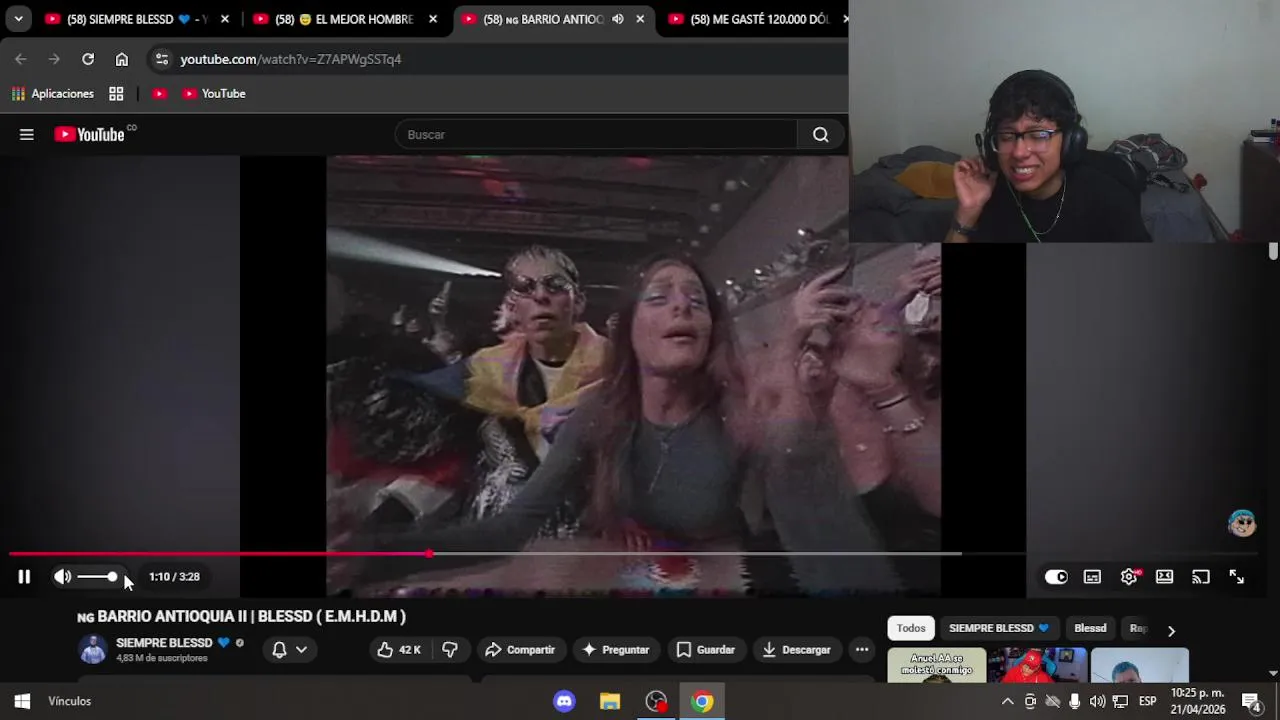Open Chrome from taskbar

click(702, 701)
